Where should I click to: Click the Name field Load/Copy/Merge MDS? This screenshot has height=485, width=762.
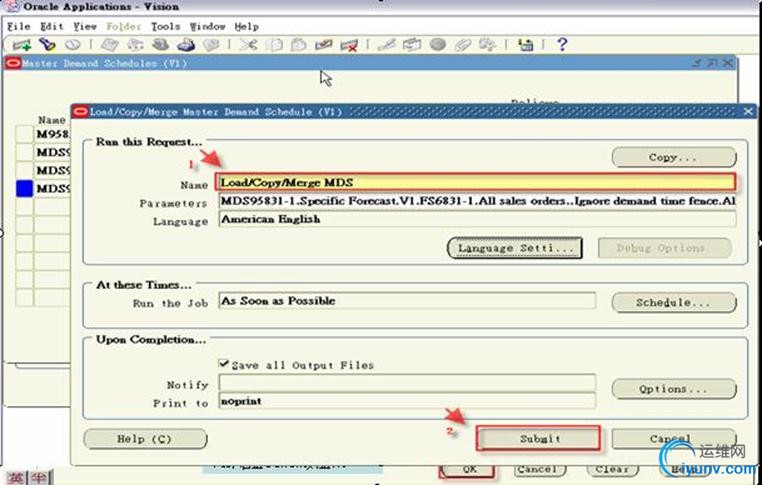(476, 182)
